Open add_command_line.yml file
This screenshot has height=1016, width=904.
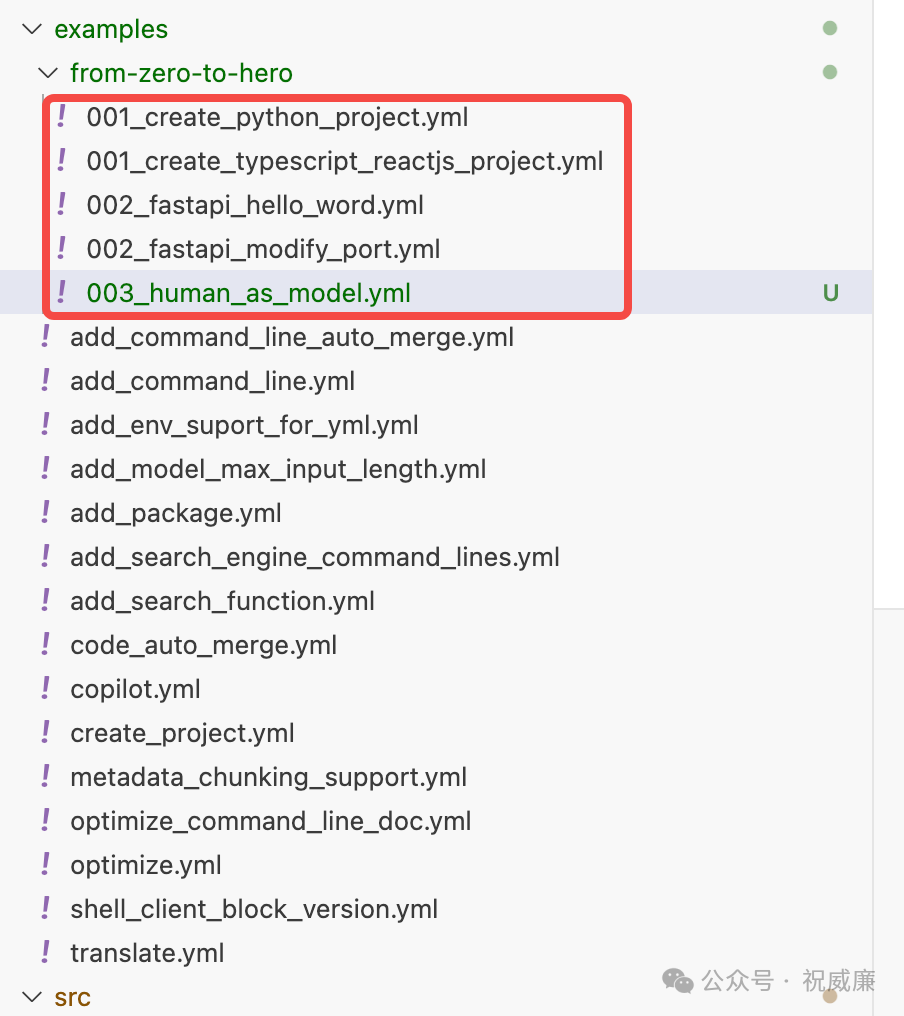pyautogui.click(x=213, y=382)
